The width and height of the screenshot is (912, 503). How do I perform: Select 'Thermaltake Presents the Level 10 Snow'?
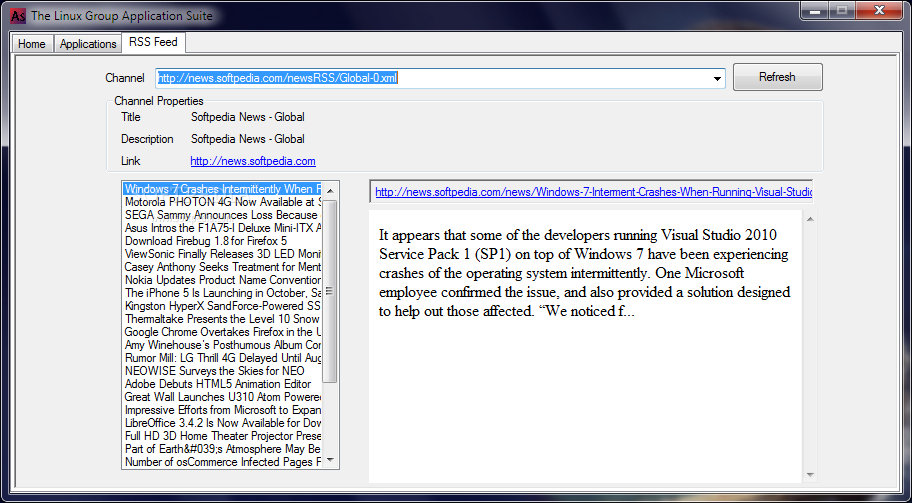[222, 319]
